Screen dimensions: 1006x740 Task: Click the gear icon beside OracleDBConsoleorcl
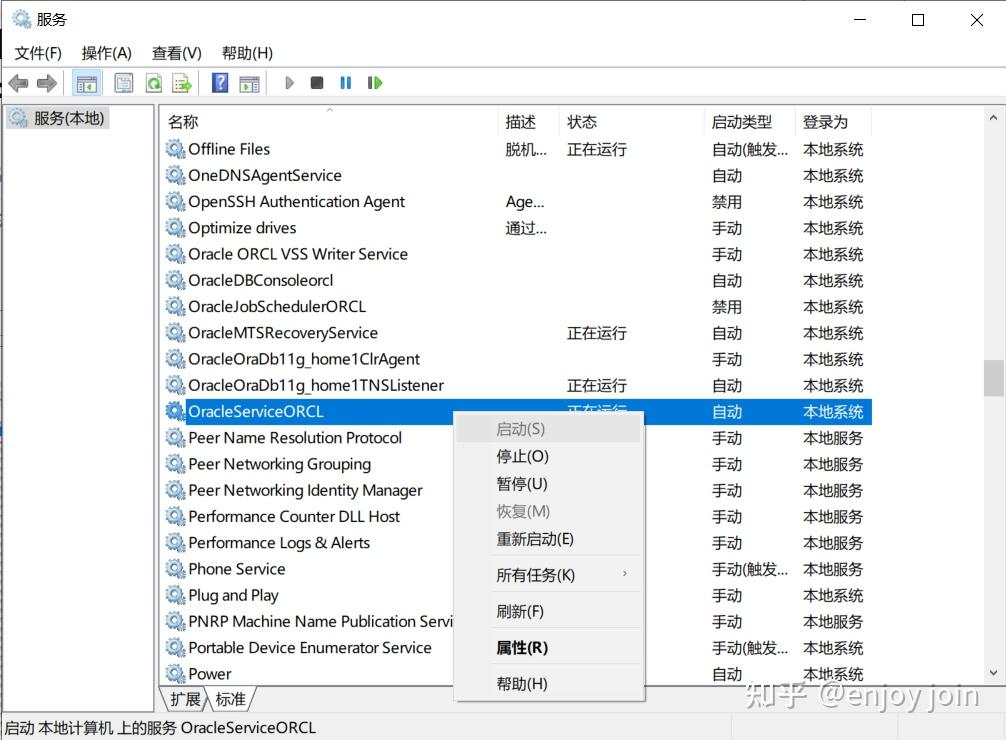pyautogui.click(x=175, y=280)
